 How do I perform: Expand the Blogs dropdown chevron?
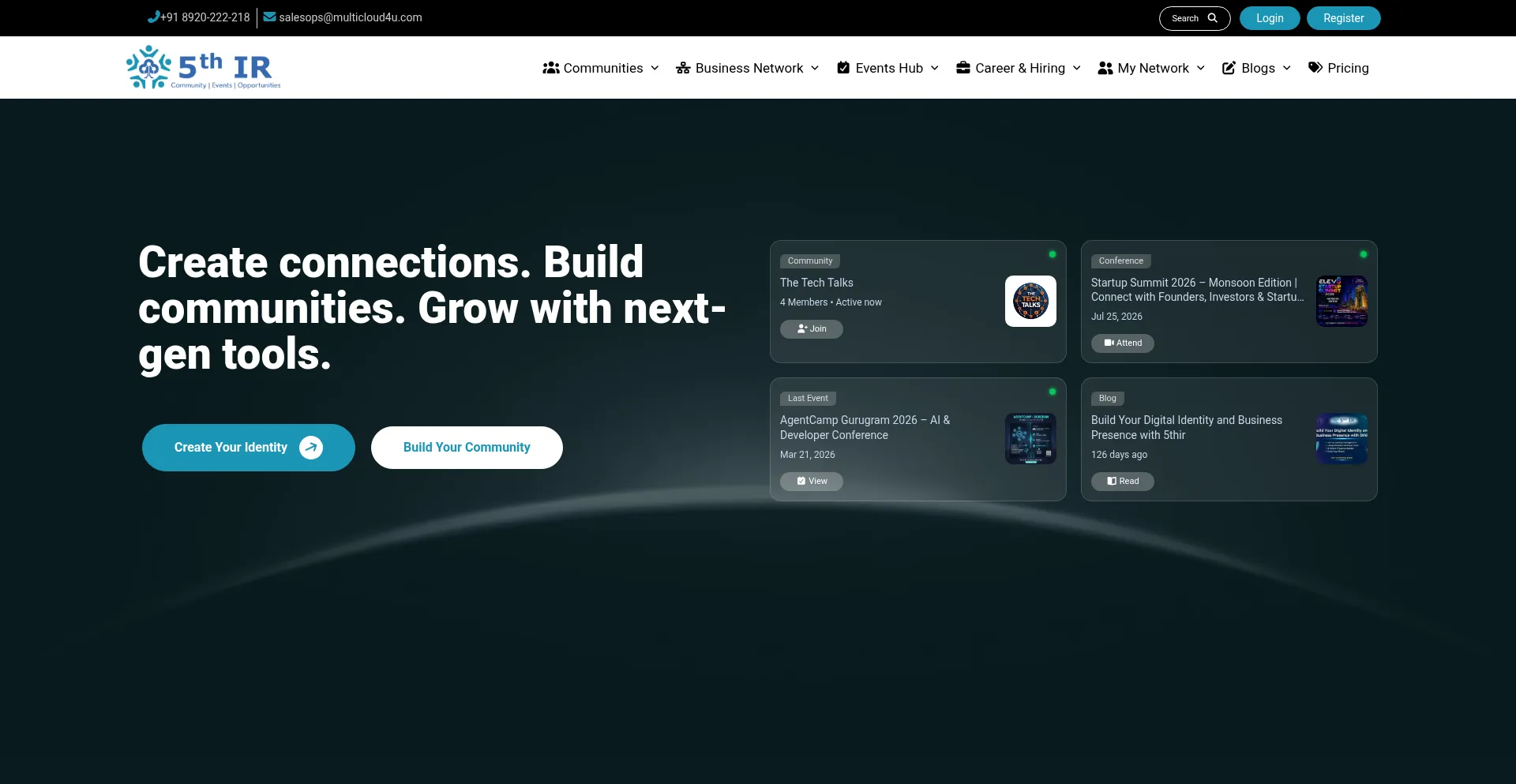[1287, 68]
